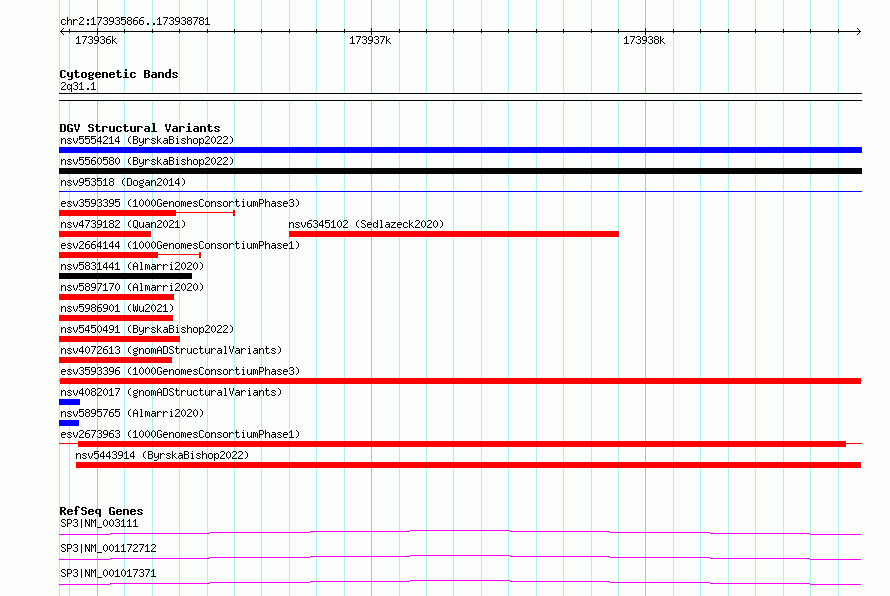Click nsv5831441 (Almarri2020) label
The height and width of the screenshot is (596, 890).
tap(132, 266)
